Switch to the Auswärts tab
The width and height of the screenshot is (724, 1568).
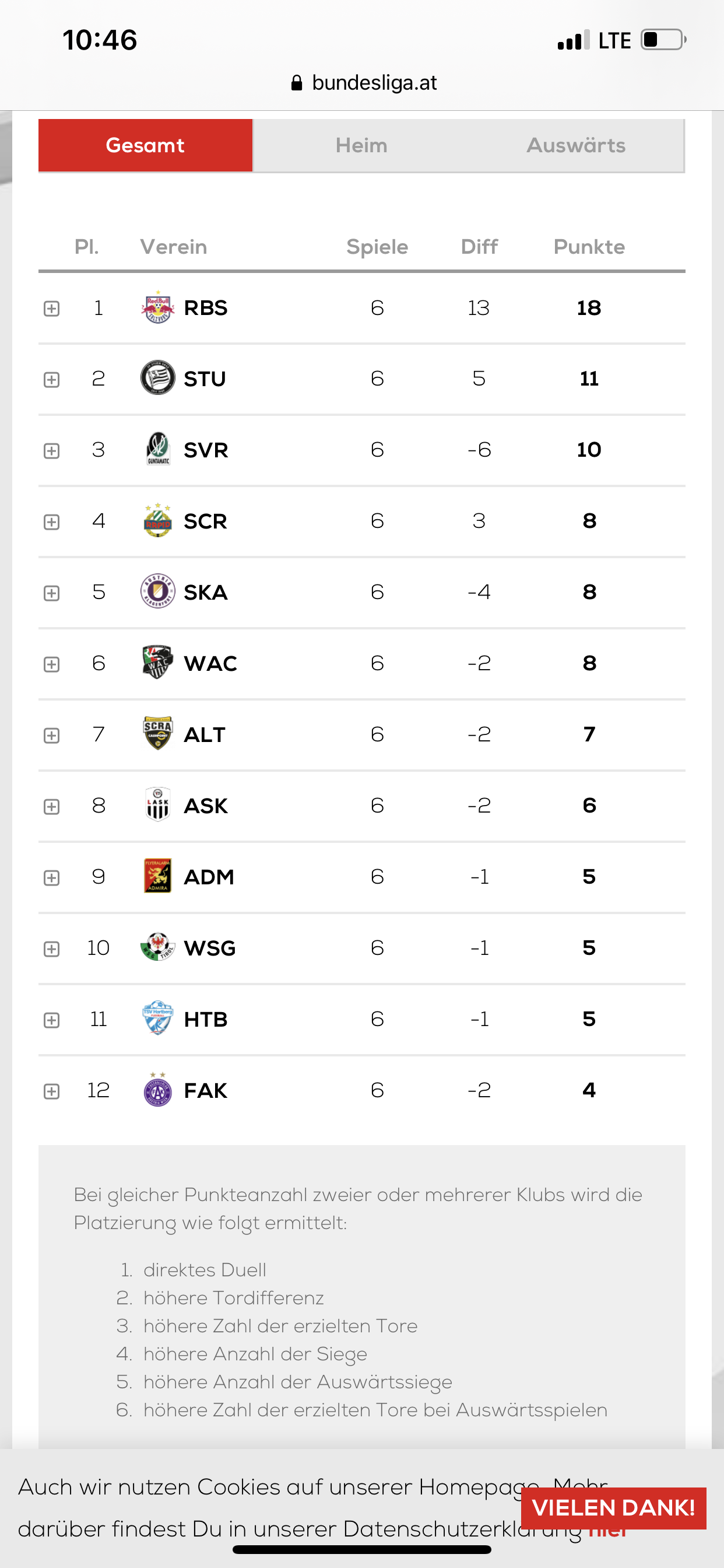click(x=576, y=145)
